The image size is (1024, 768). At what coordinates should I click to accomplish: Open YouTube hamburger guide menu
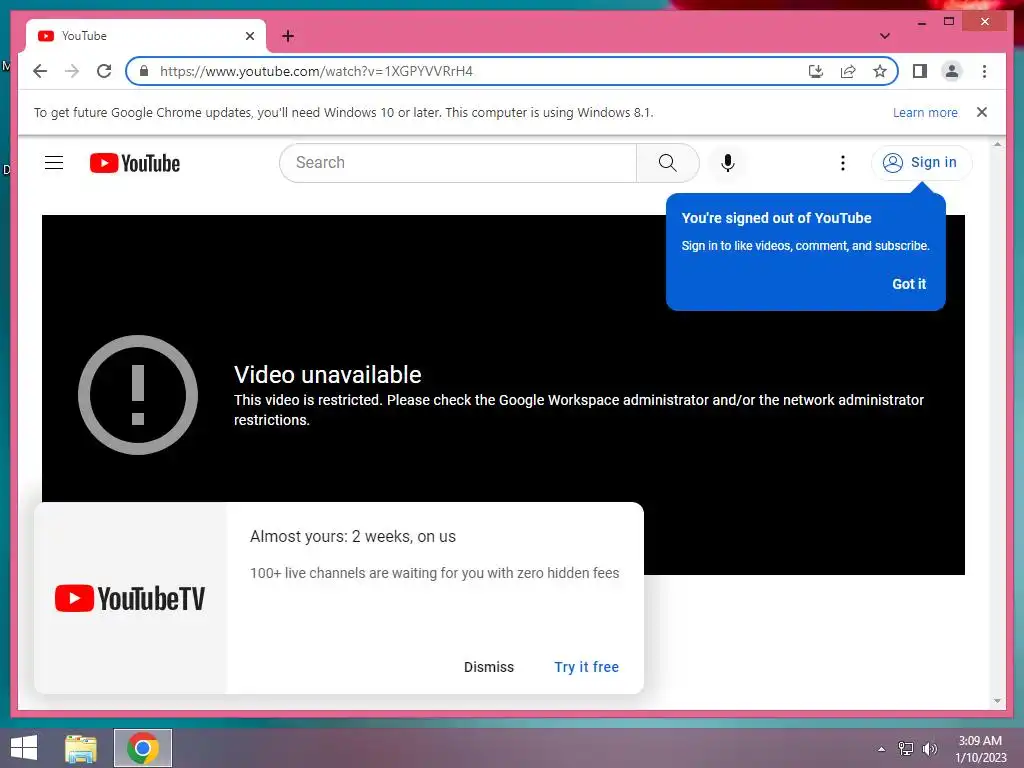pyautogui.click(x=54, y=163)
